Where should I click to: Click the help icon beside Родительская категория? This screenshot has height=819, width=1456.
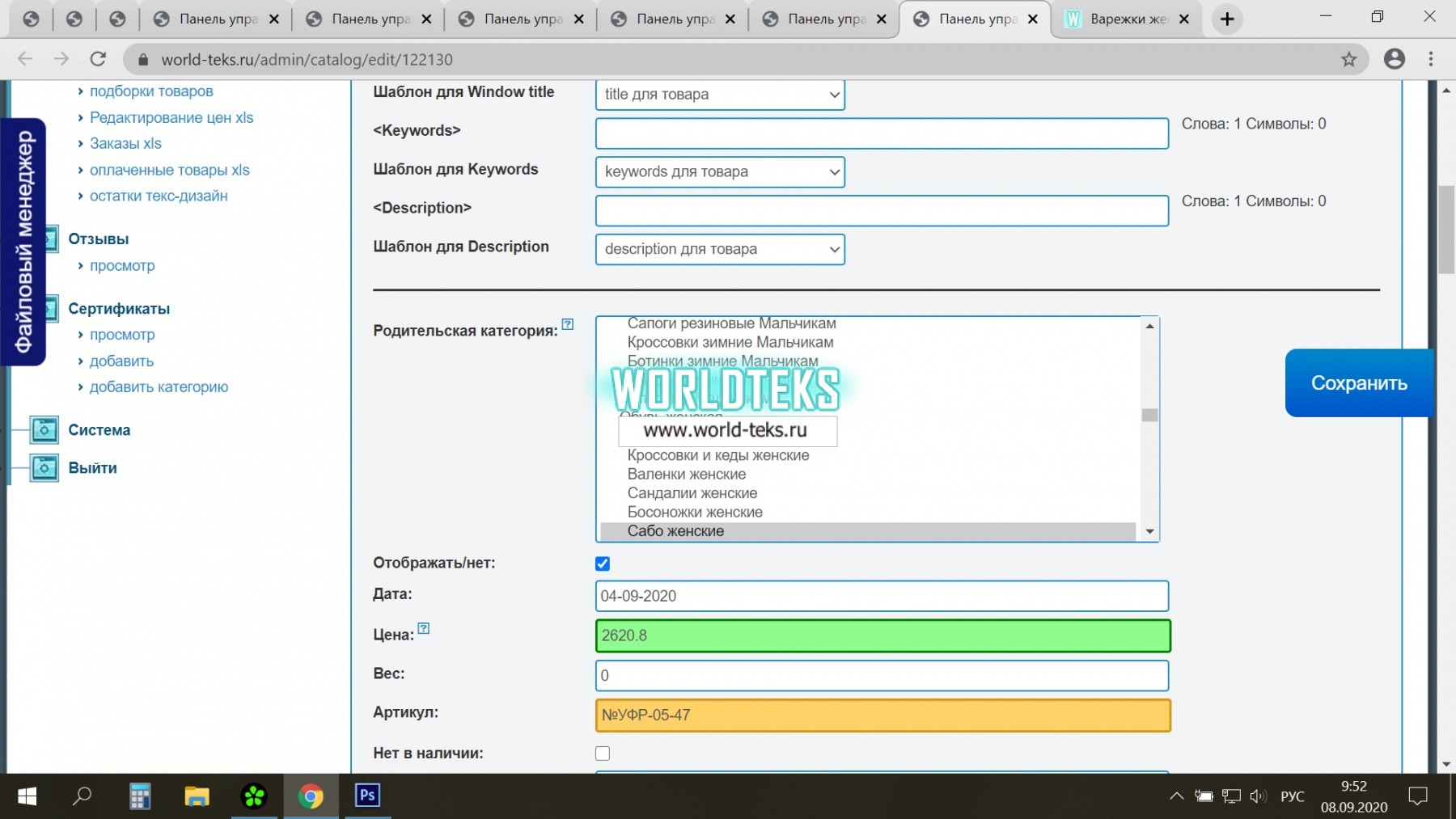coord(568,324)
